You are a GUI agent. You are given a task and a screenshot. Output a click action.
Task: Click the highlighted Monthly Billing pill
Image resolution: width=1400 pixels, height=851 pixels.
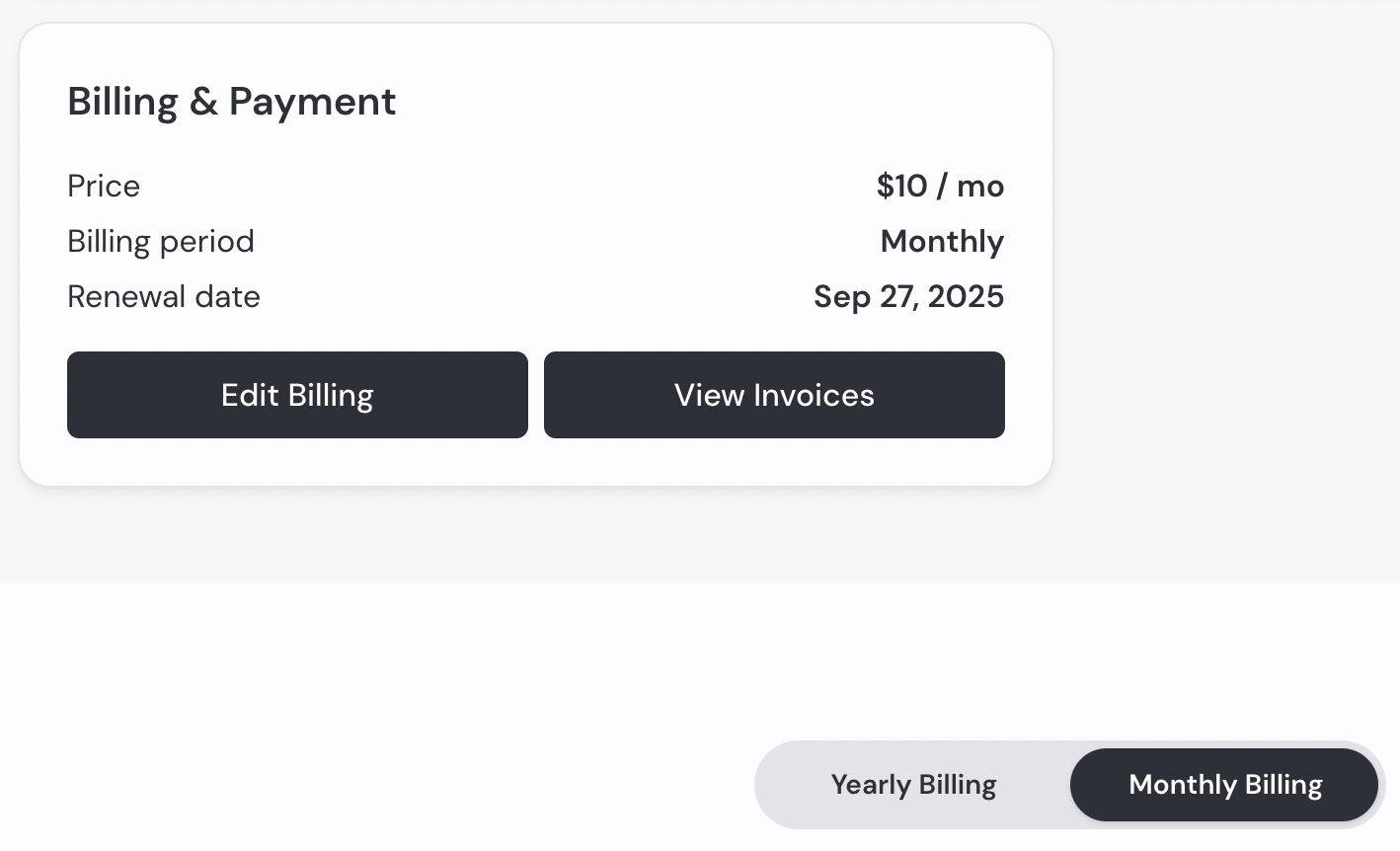coord(1224,784)
